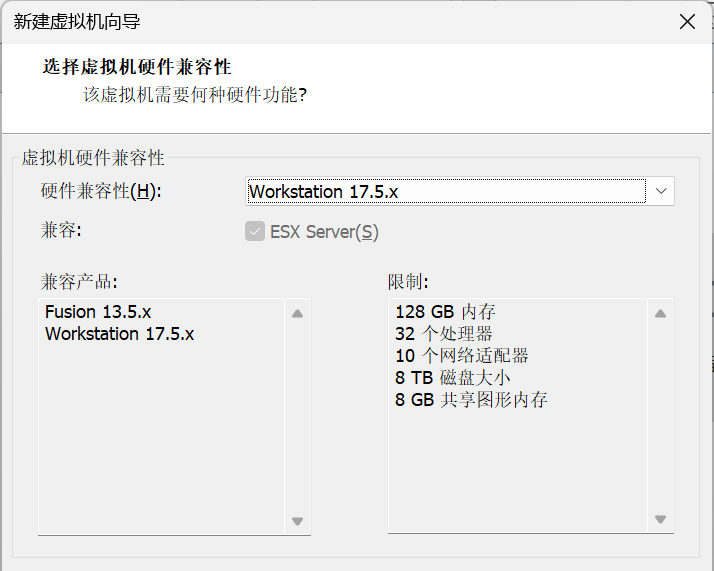Select the 8 TB 磁盘大小 limit entry
The height and width of the screenshot is (571, 714).
tap(453, 377)
